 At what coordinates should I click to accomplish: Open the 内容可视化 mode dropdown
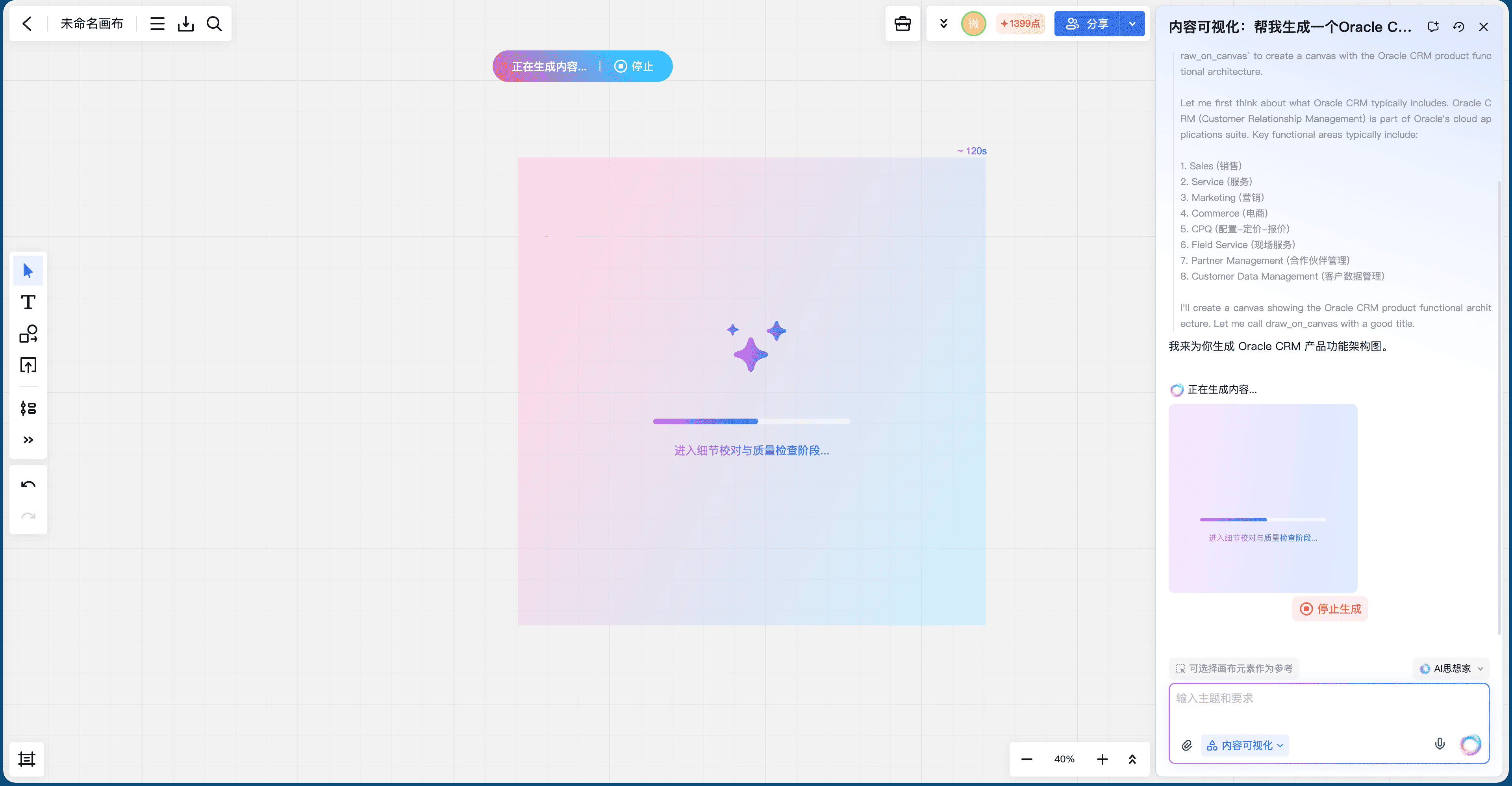point(1245,745)
